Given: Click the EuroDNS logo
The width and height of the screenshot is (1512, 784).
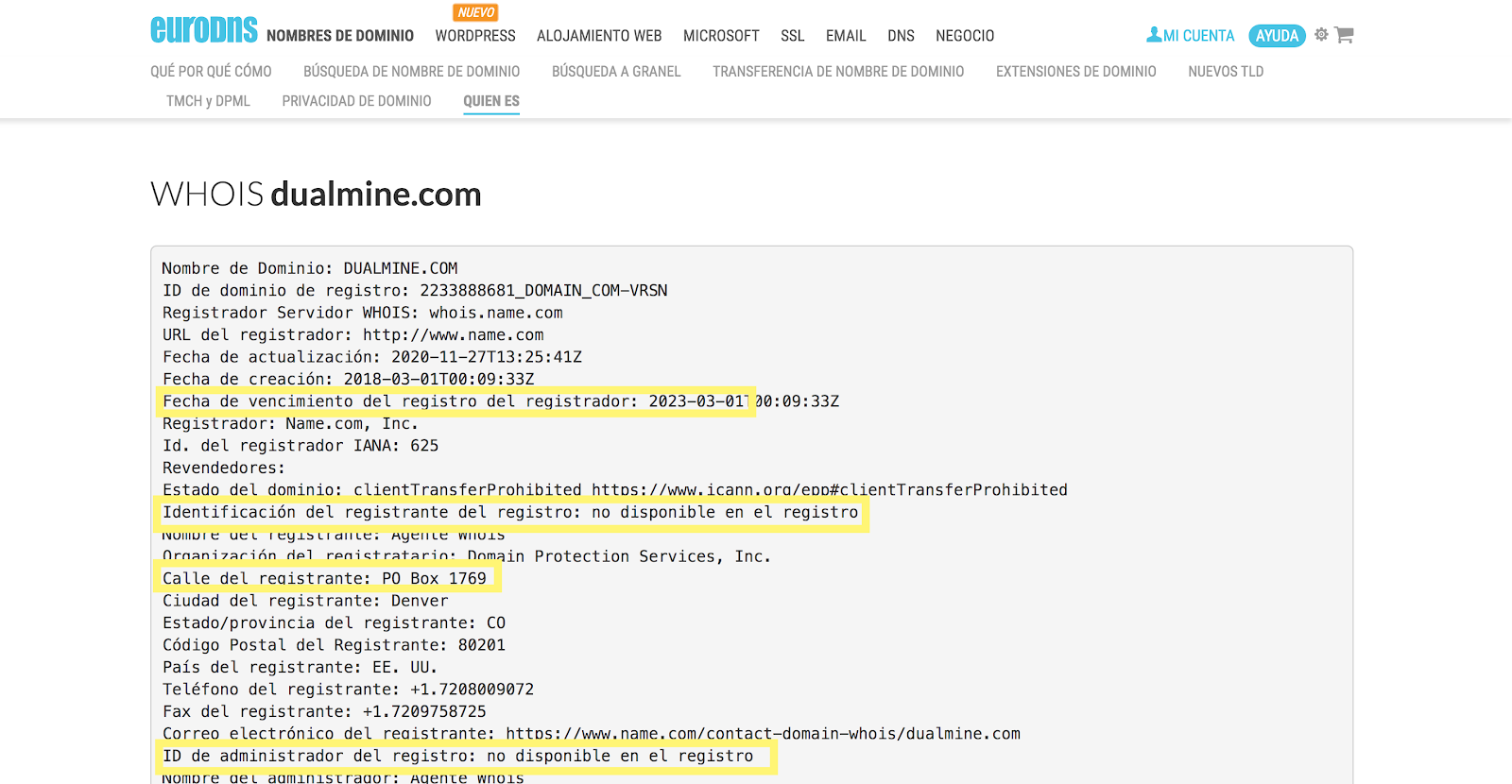Looking at the screenshot, I should pyautogui.click(x=203, y=29).
